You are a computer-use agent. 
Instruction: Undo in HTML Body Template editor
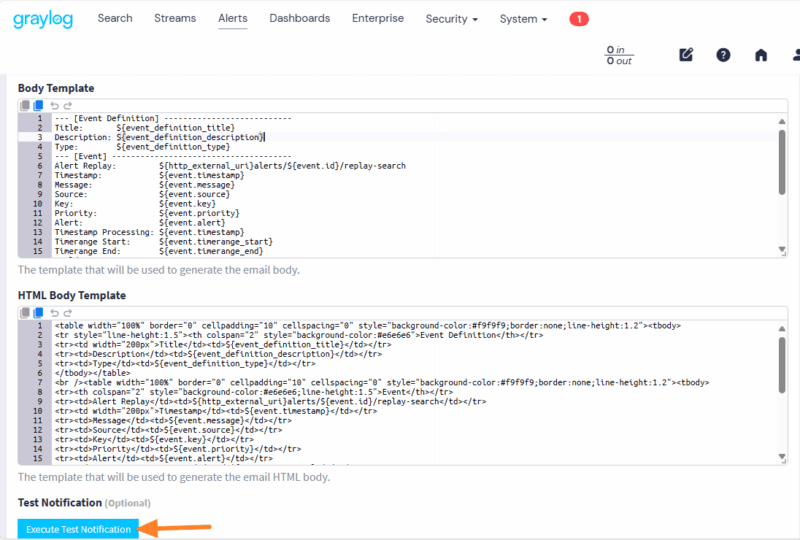pyautogui.click(x=54, y=313)
